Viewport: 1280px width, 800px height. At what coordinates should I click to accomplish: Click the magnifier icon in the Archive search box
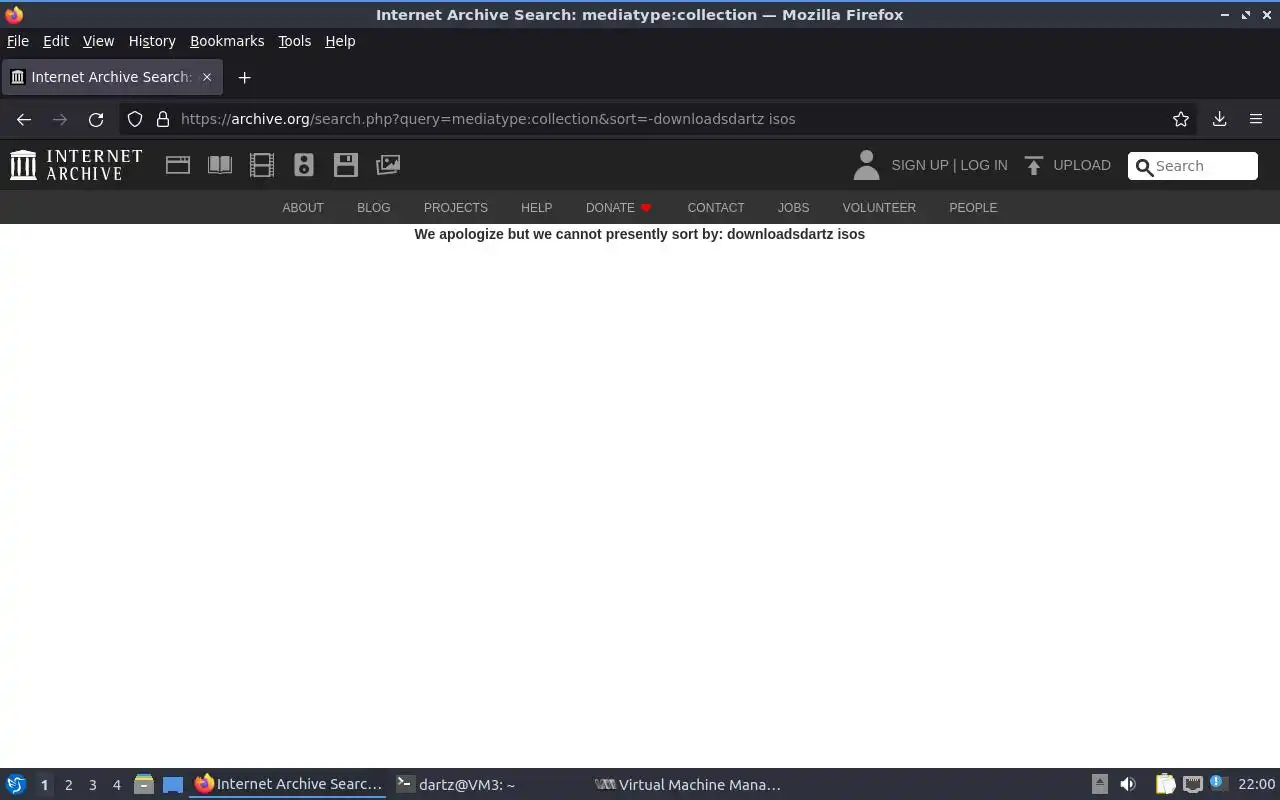click(x=1144, y=167)
